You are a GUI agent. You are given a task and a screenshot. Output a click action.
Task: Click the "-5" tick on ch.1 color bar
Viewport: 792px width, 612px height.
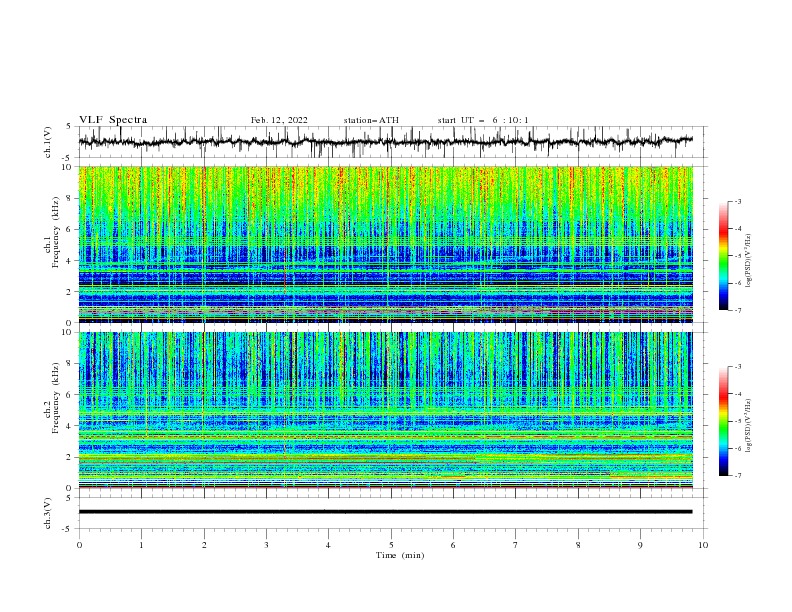738,256
